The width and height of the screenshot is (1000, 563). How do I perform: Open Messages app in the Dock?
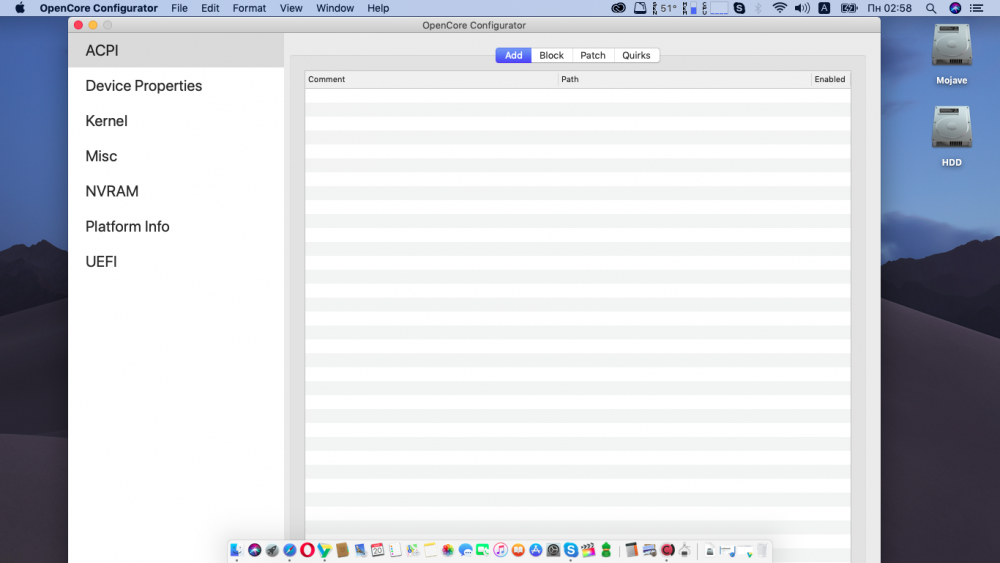pos(466,550)
